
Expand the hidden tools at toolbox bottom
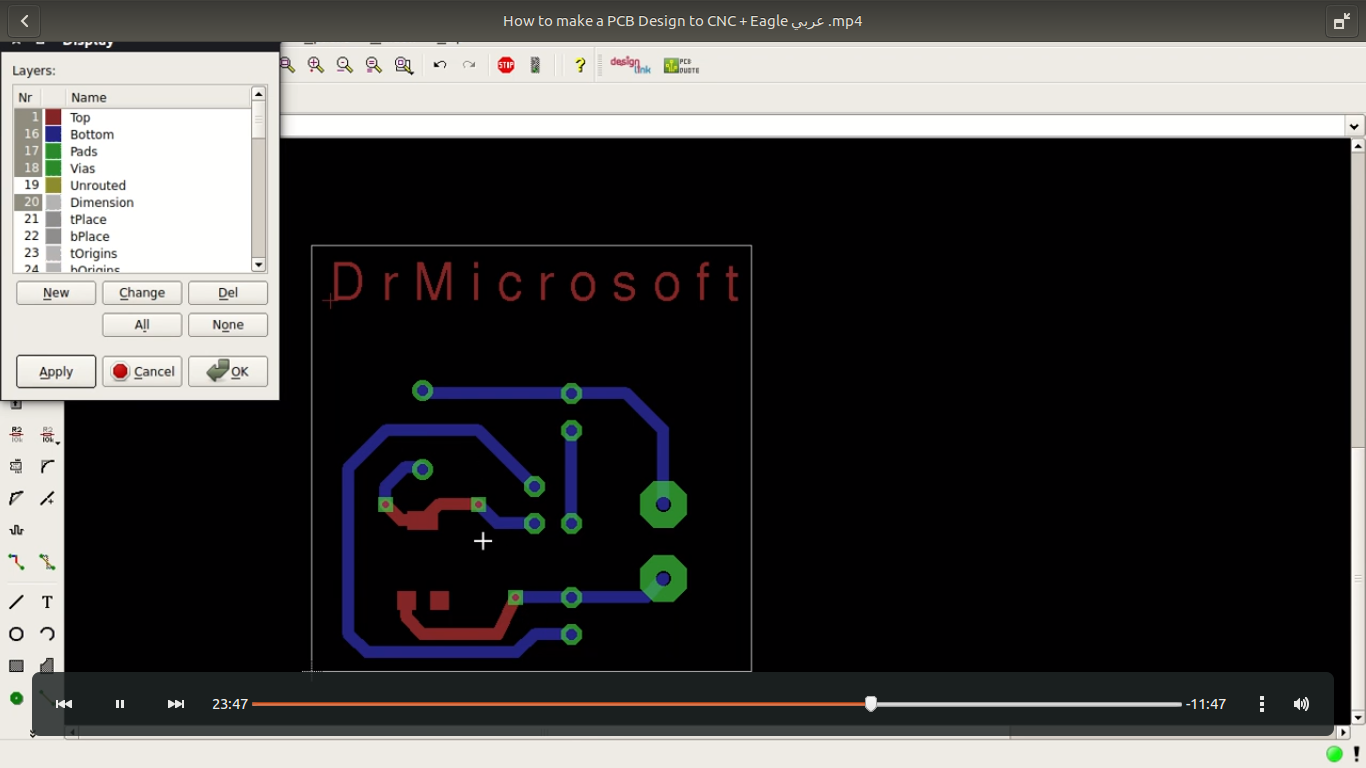pos(32,734)
